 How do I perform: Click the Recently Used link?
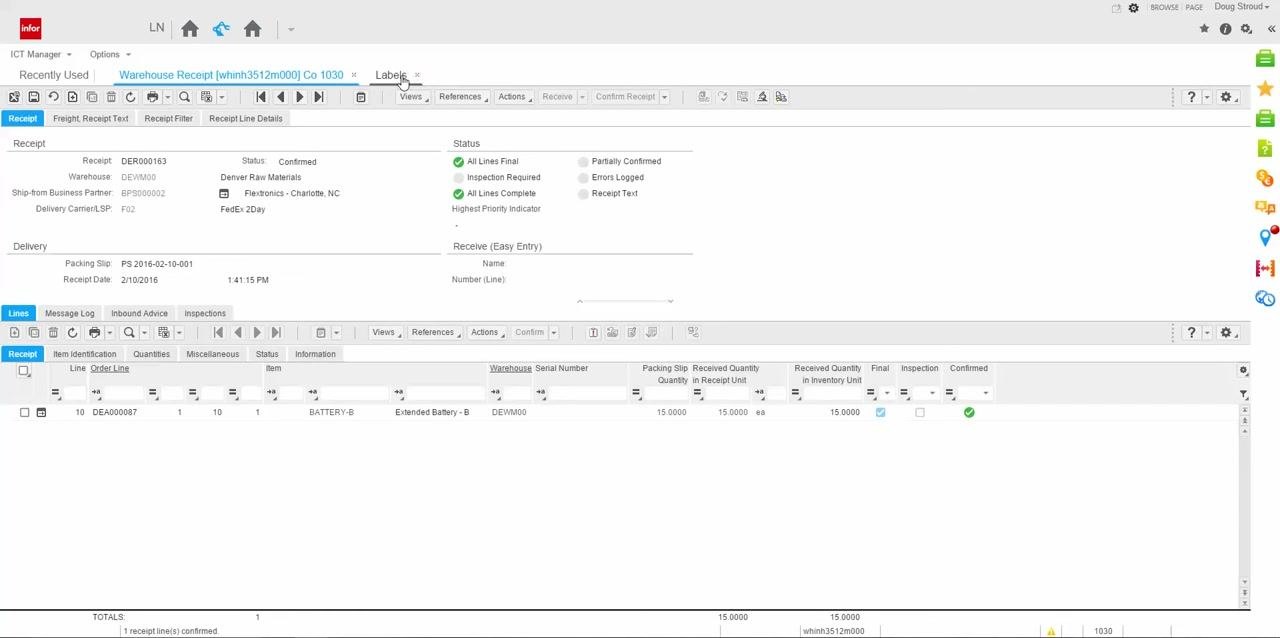(54, 75)
